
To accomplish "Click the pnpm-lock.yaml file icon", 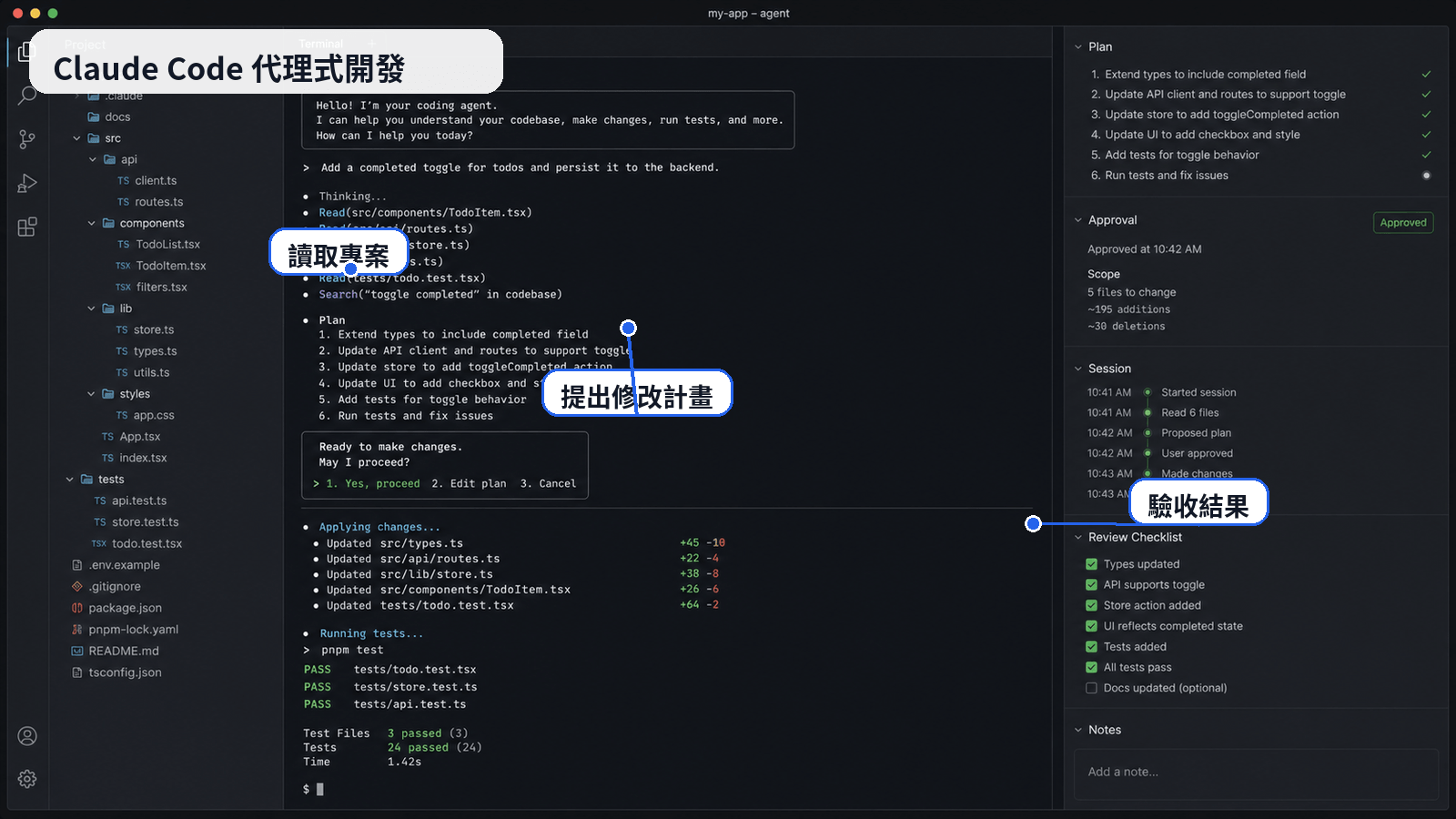I will pyautogui.click(x=77, y=629).
